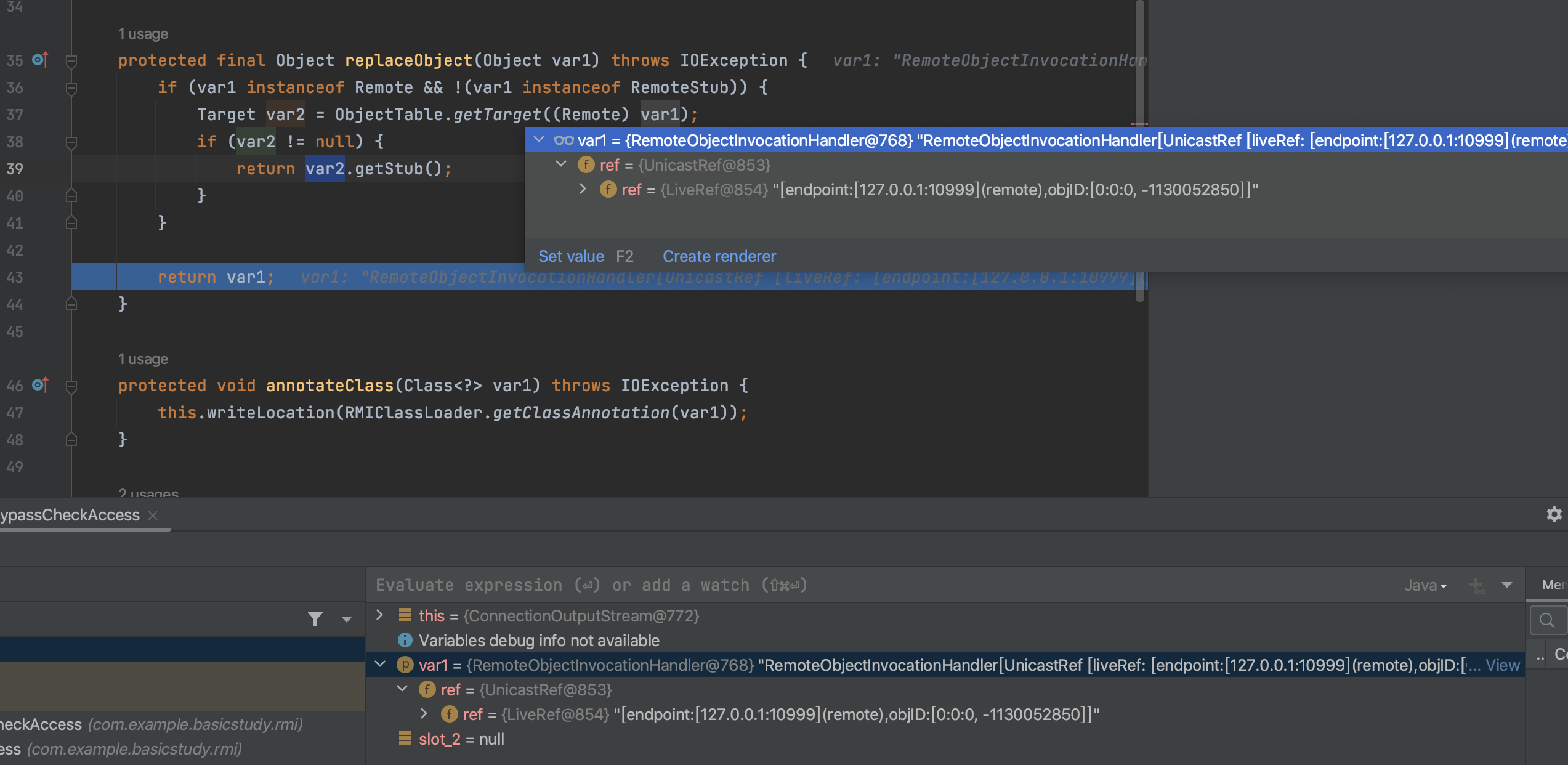Click getClassAnnotation method call at line 47
Viewport: 1568px width, 765px height.
pos(581,413)
